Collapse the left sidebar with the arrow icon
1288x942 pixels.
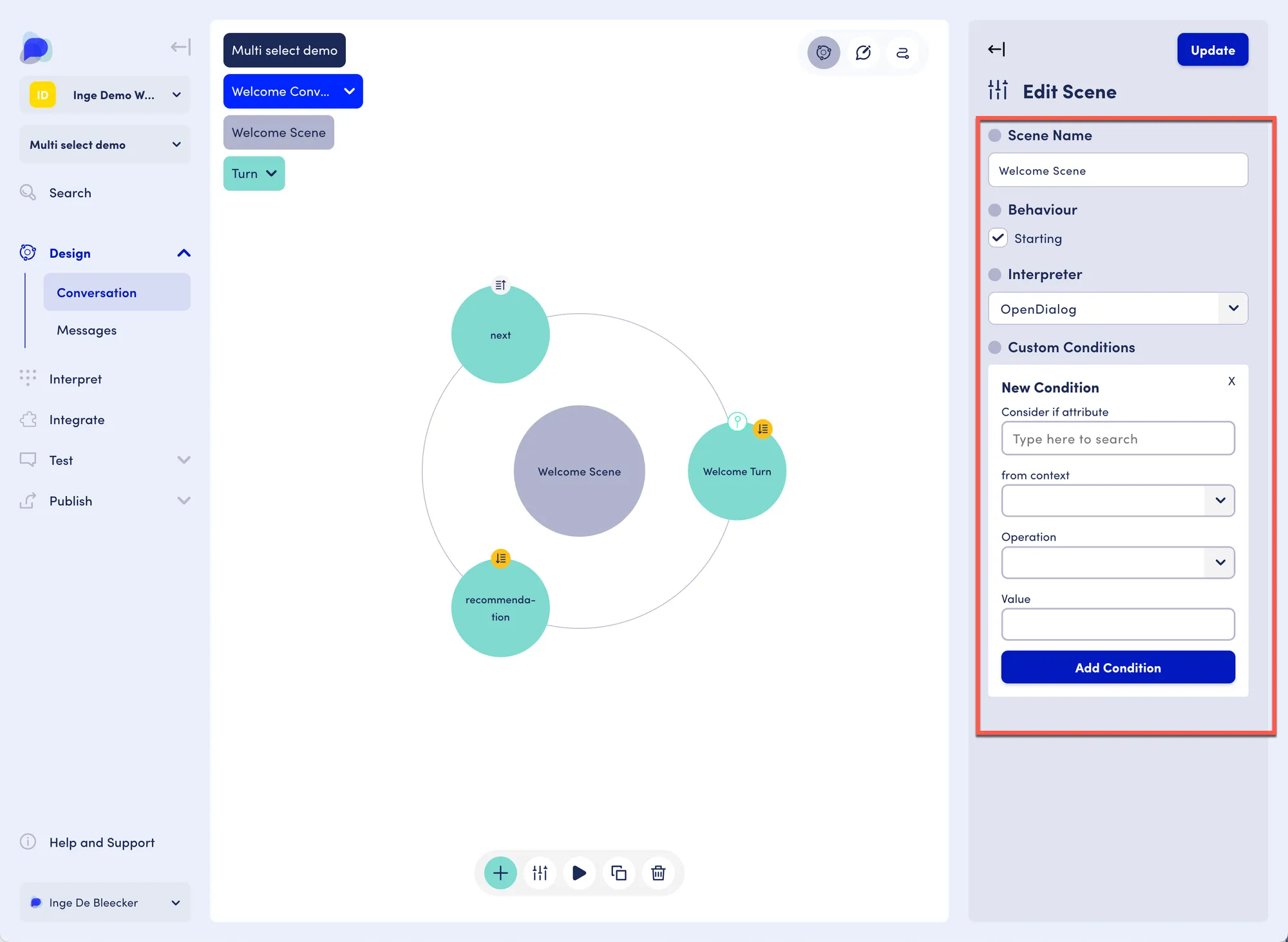[x=180, y=47]
